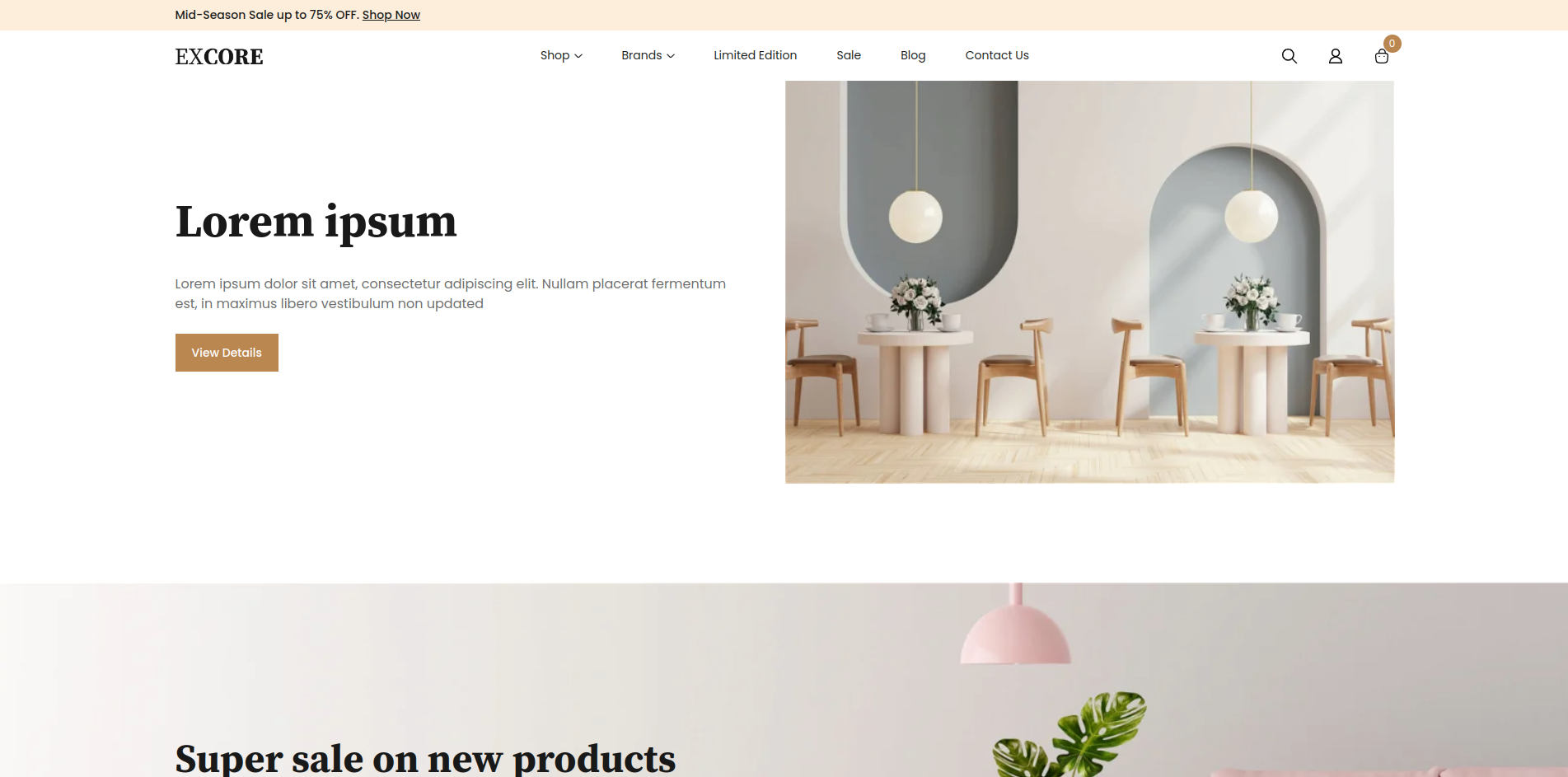Click the Mid-Season Sale announcement text
This screenshot has width=1568, height=777.
click(267, 15)
